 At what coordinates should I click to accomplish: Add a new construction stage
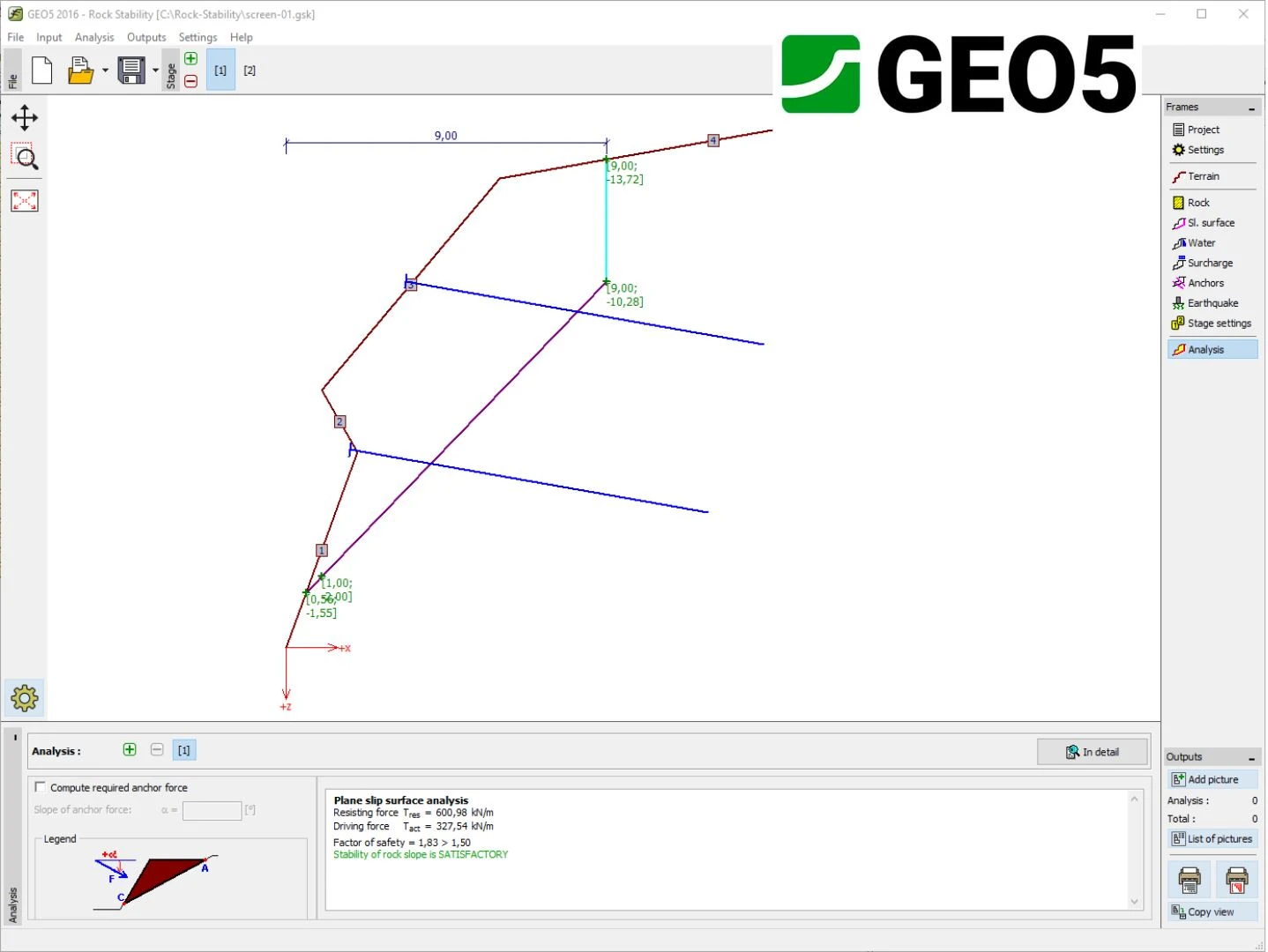190,59
